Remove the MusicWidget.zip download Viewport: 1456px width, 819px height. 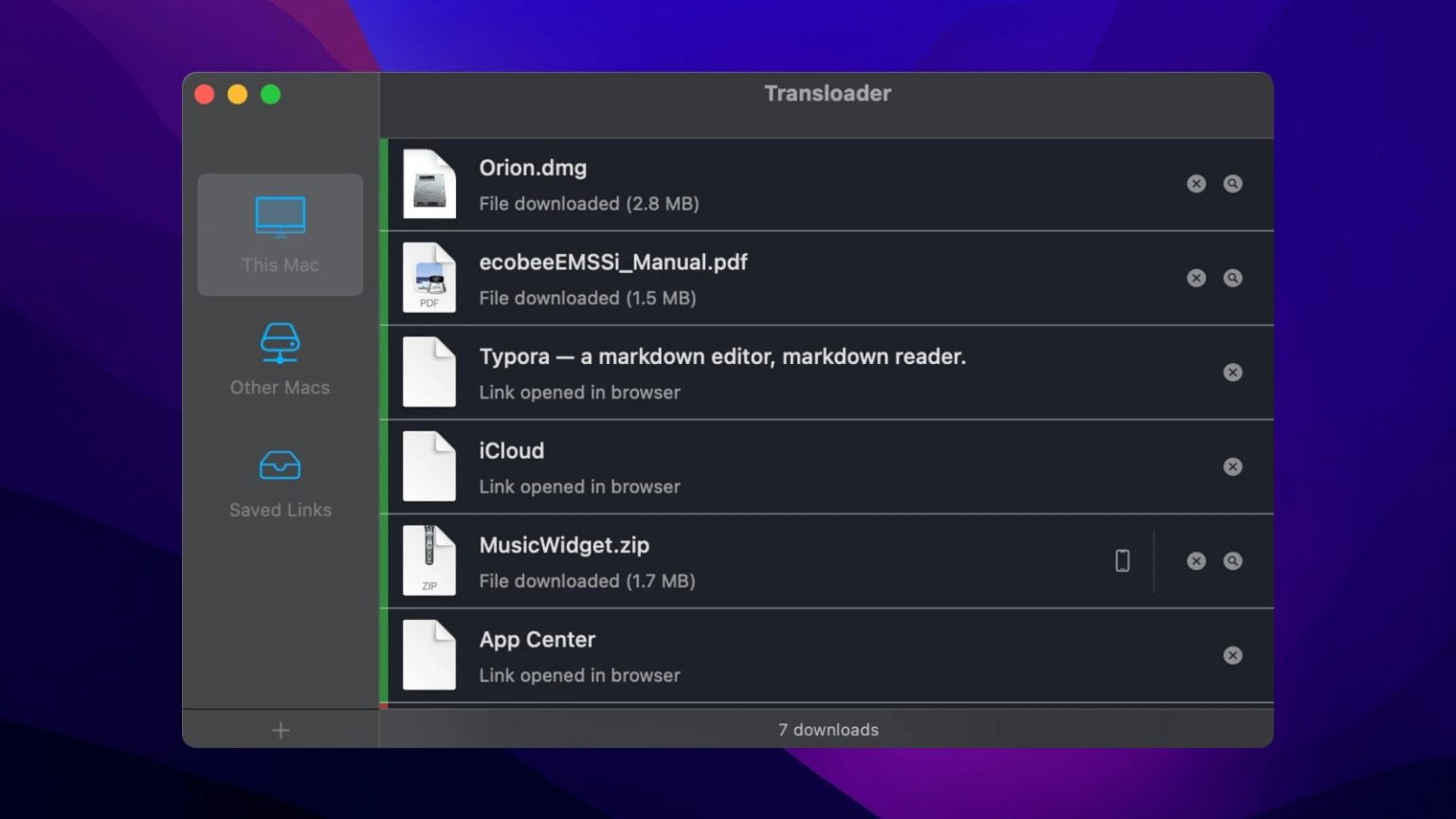(x=1195, y=560)
